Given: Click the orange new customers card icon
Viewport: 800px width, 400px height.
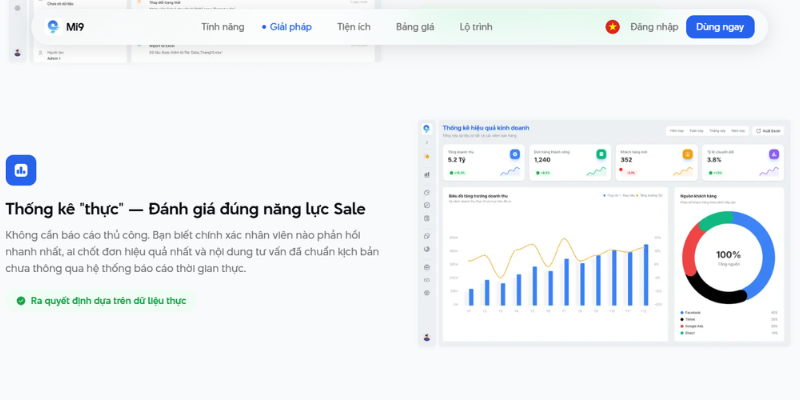Looking at the screenshot, I should pyautogui.click(x=687, y=154).
